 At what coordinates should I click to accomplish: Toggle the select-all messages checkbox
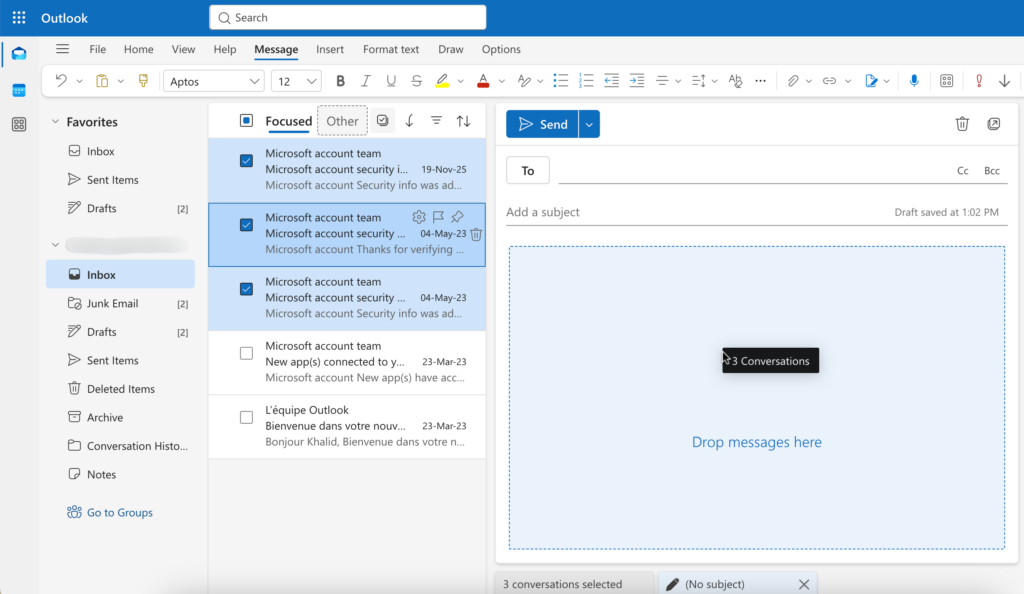click(246, 121)
